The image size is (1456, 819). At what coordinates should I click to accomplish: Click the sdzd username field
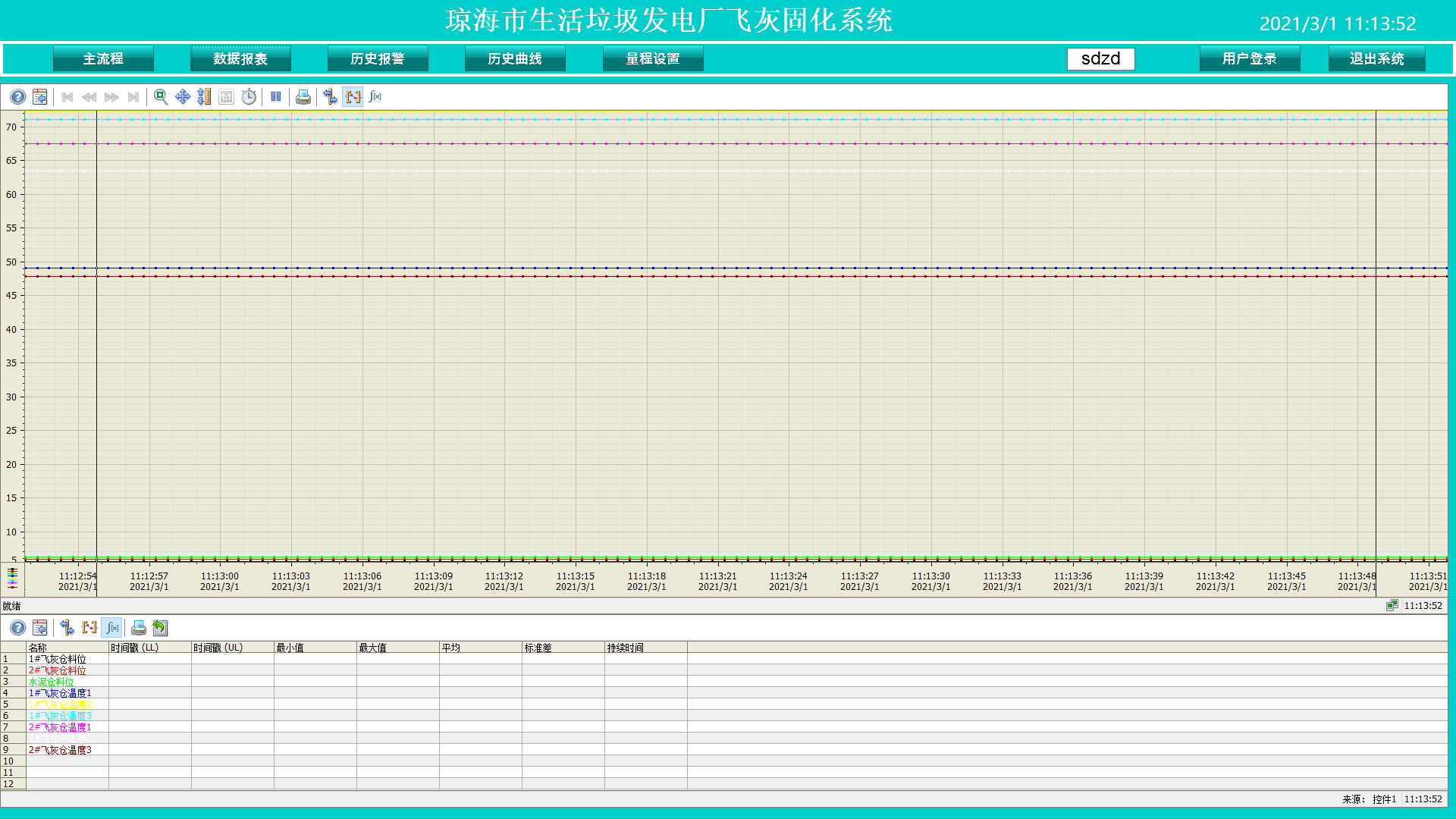[1101, 59]
